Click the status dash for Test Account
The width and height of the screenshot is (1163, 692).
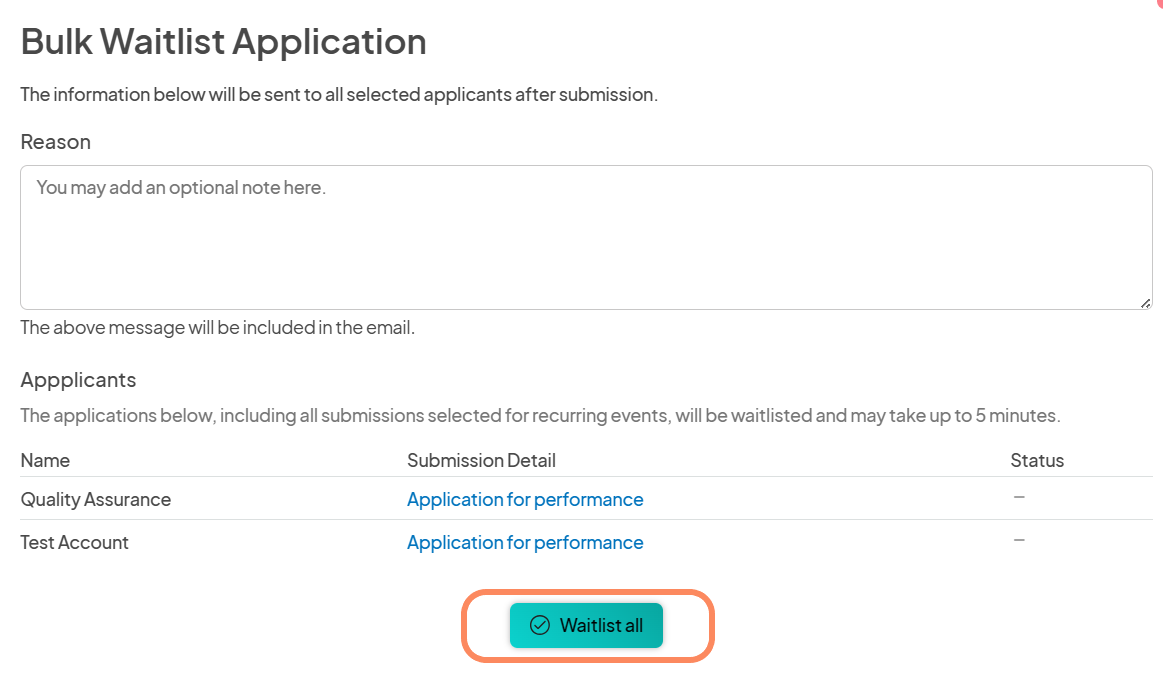[1019, 539]
